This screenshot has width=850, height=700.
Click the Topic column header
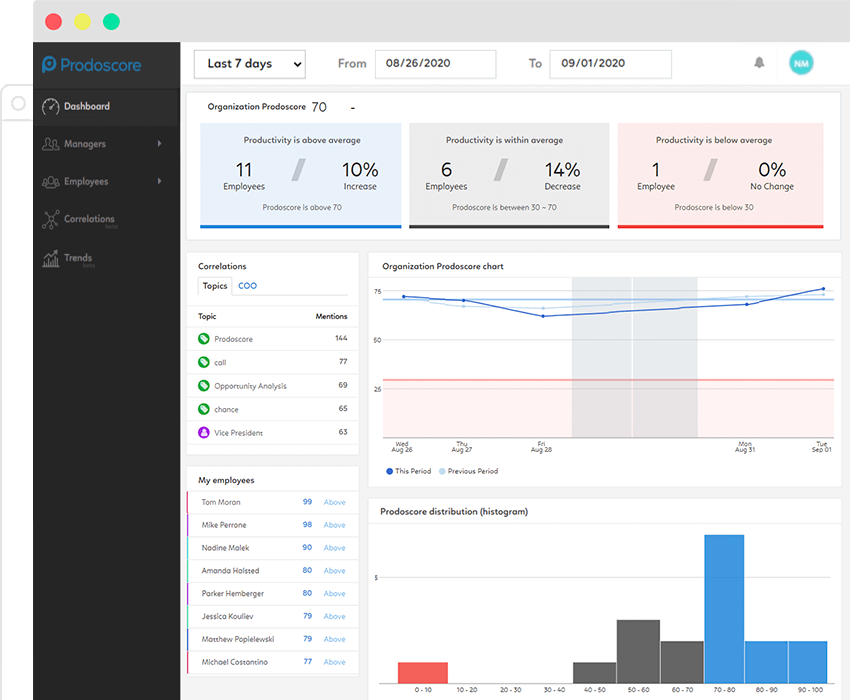(x=207, y=316)
